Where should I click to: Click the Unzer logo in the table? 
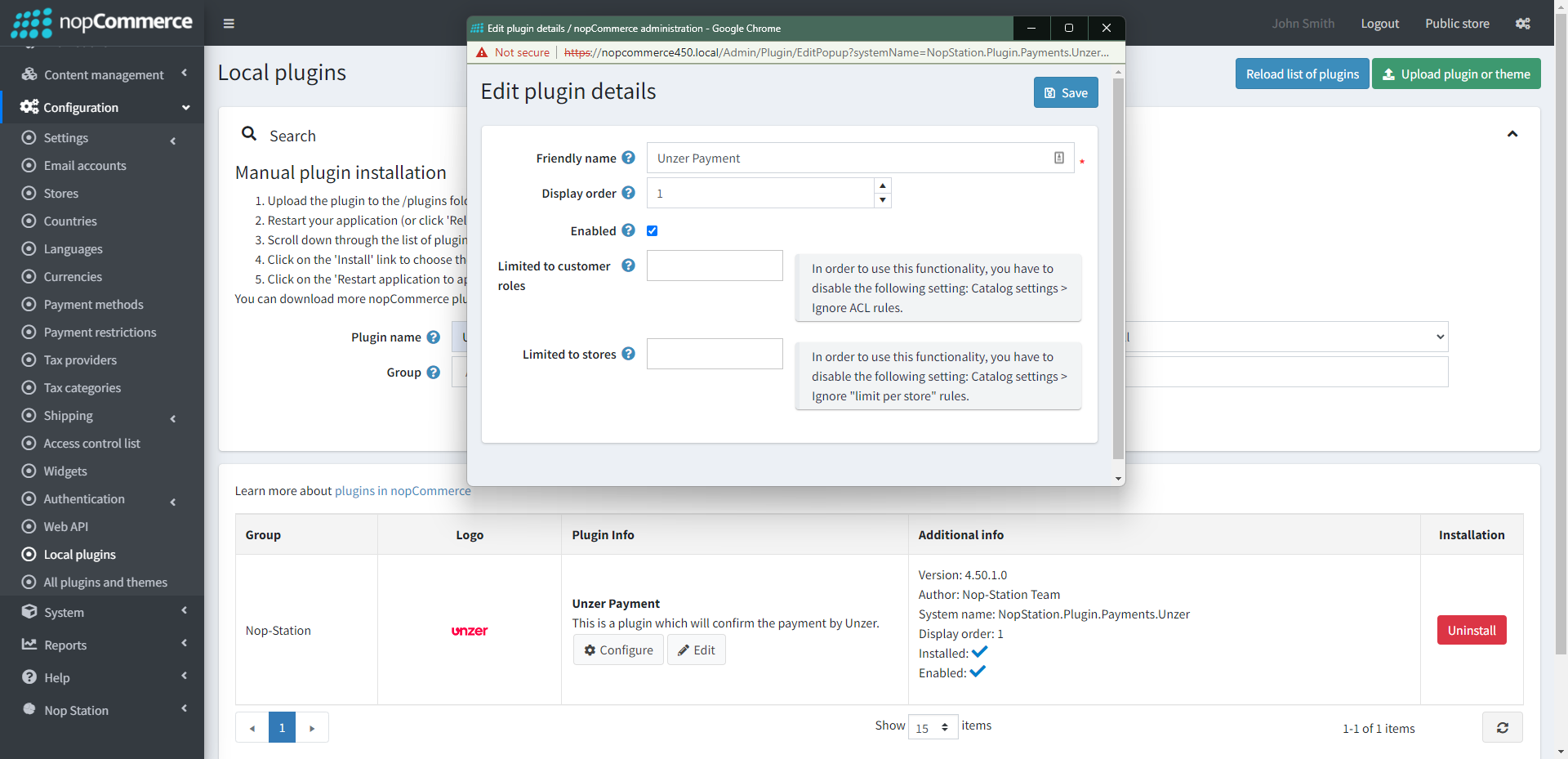pyautogui.click(x=470, y=631)
